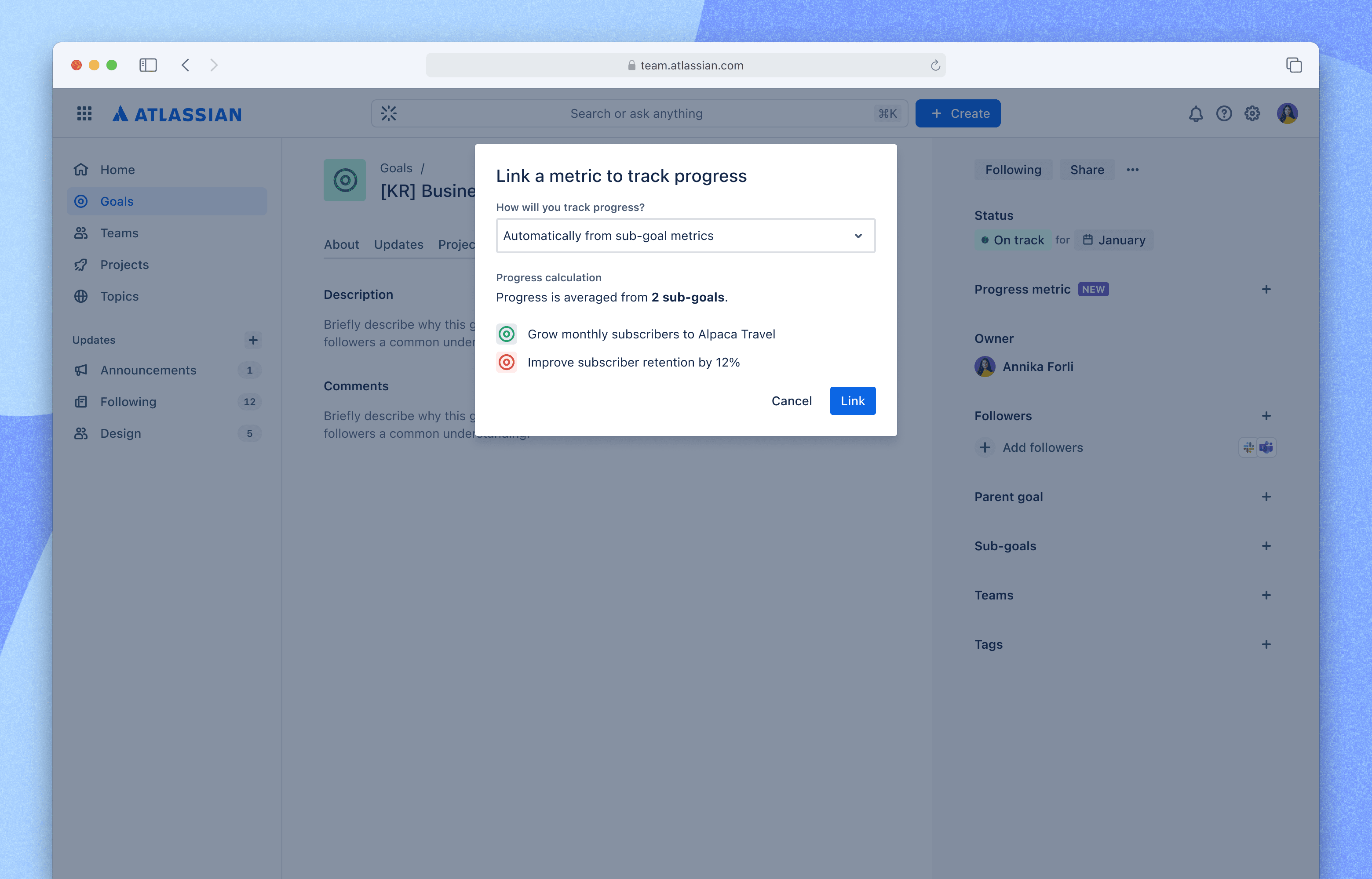The image size is (1372, 879).
Task: Add tags with plus icon
Action: coord(1266,644)
